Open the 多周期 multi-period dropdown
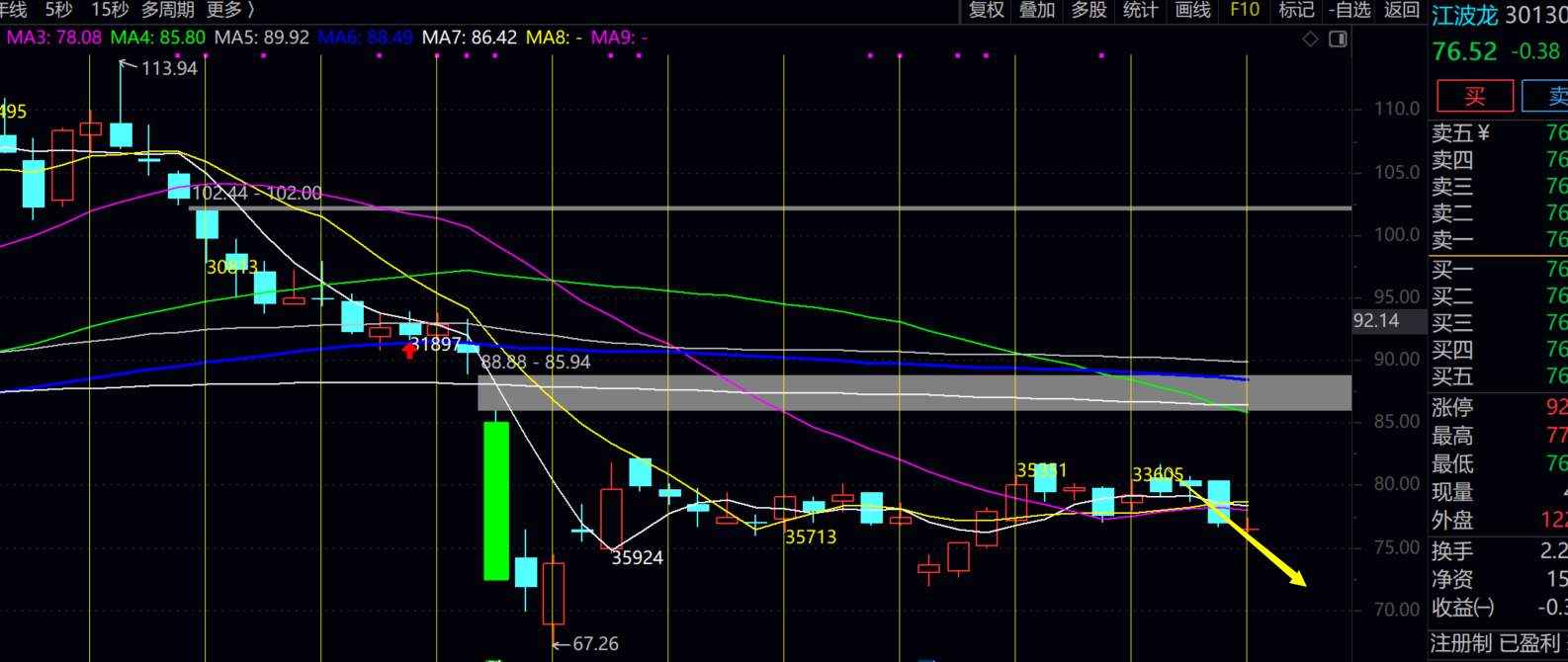The width and height of the screenshot is (1568, 662). [167, 10]
